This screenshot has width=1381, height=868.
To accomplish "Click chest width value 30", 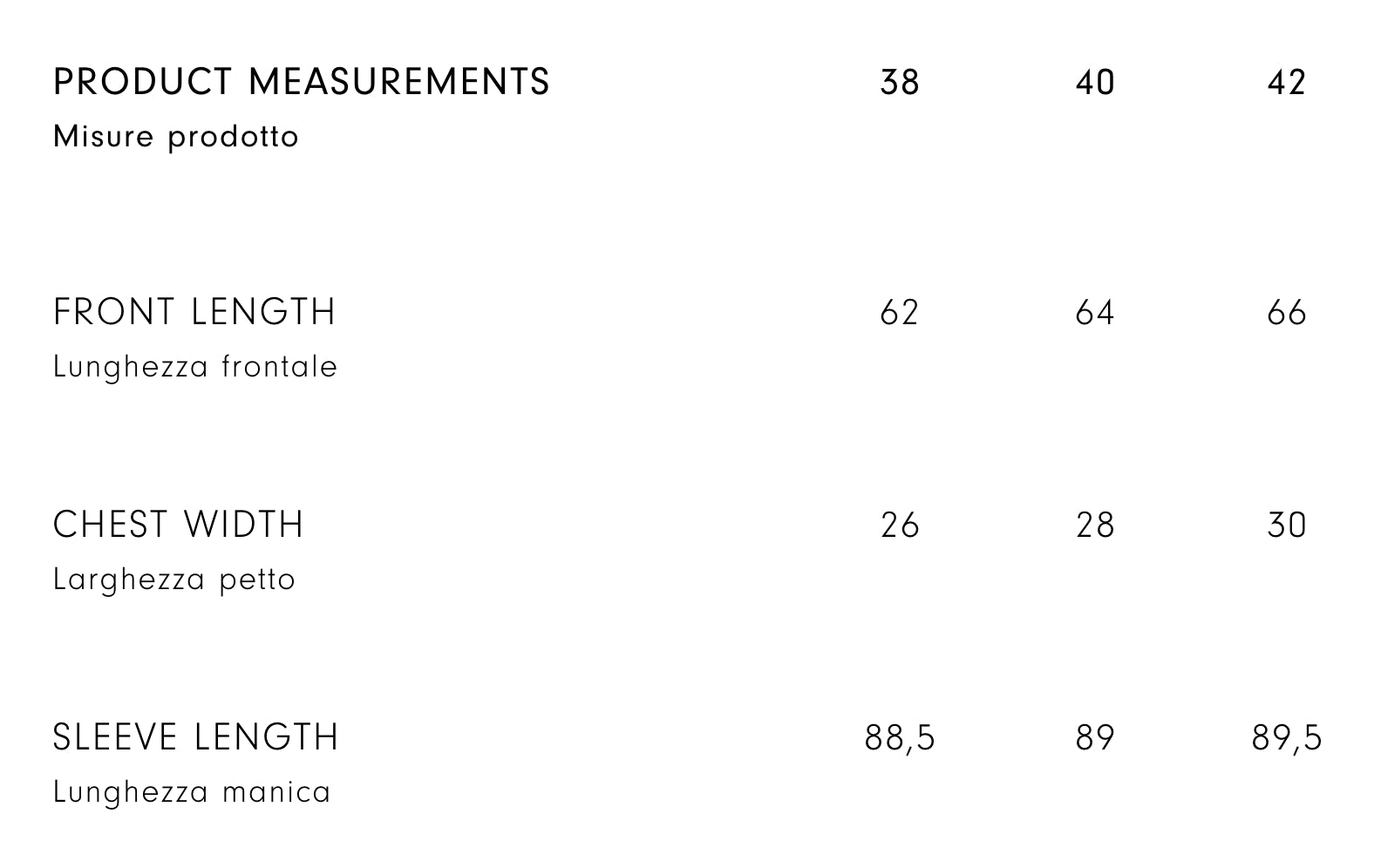I will pos(1287,526).
